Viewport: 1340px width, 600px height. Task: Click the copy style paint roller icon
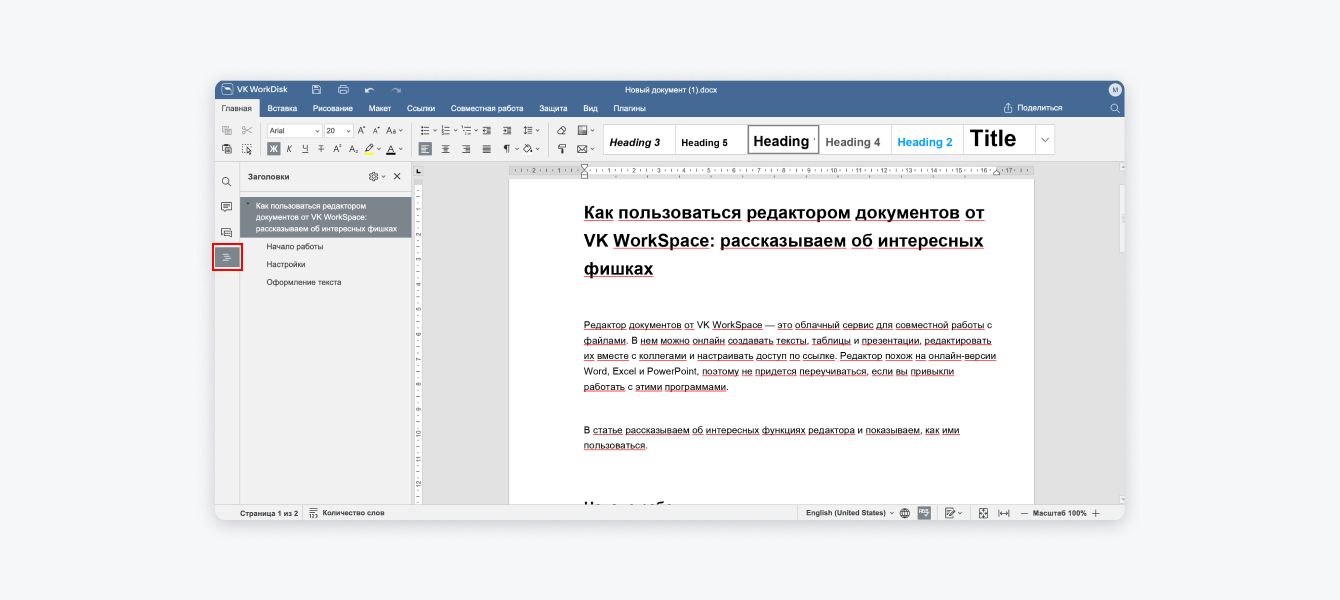561,149
